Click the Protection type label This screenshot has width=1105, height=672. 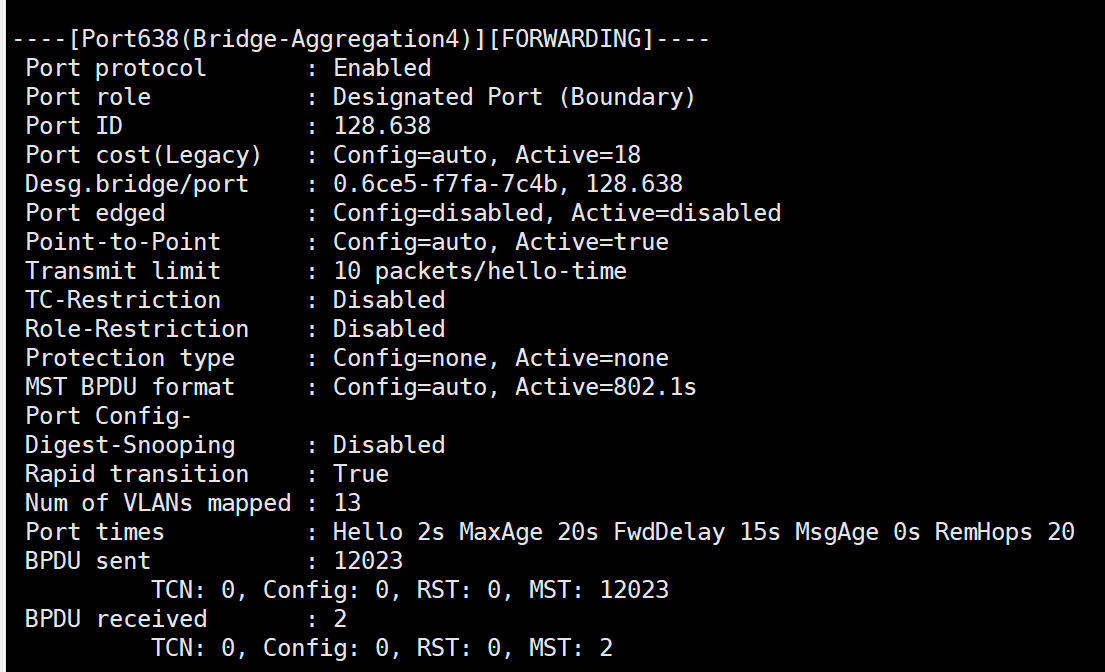(x=130, y=358)
